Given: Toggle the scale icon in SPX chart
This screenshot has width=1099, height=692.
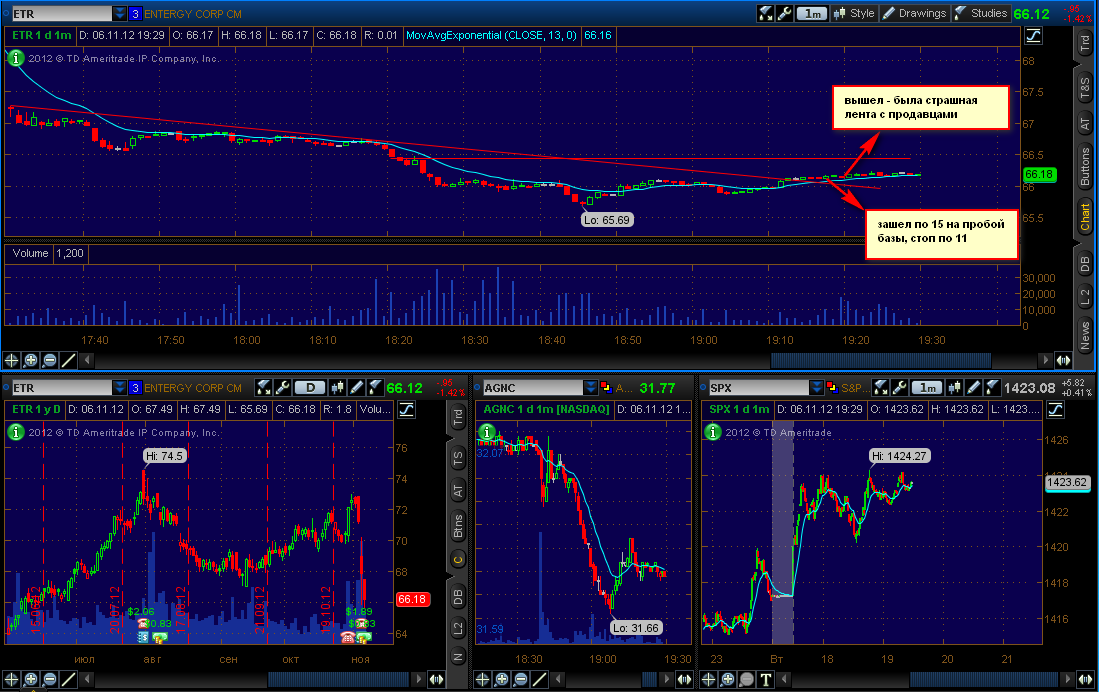Looking at the screenshot, I should coord(1056,409).
